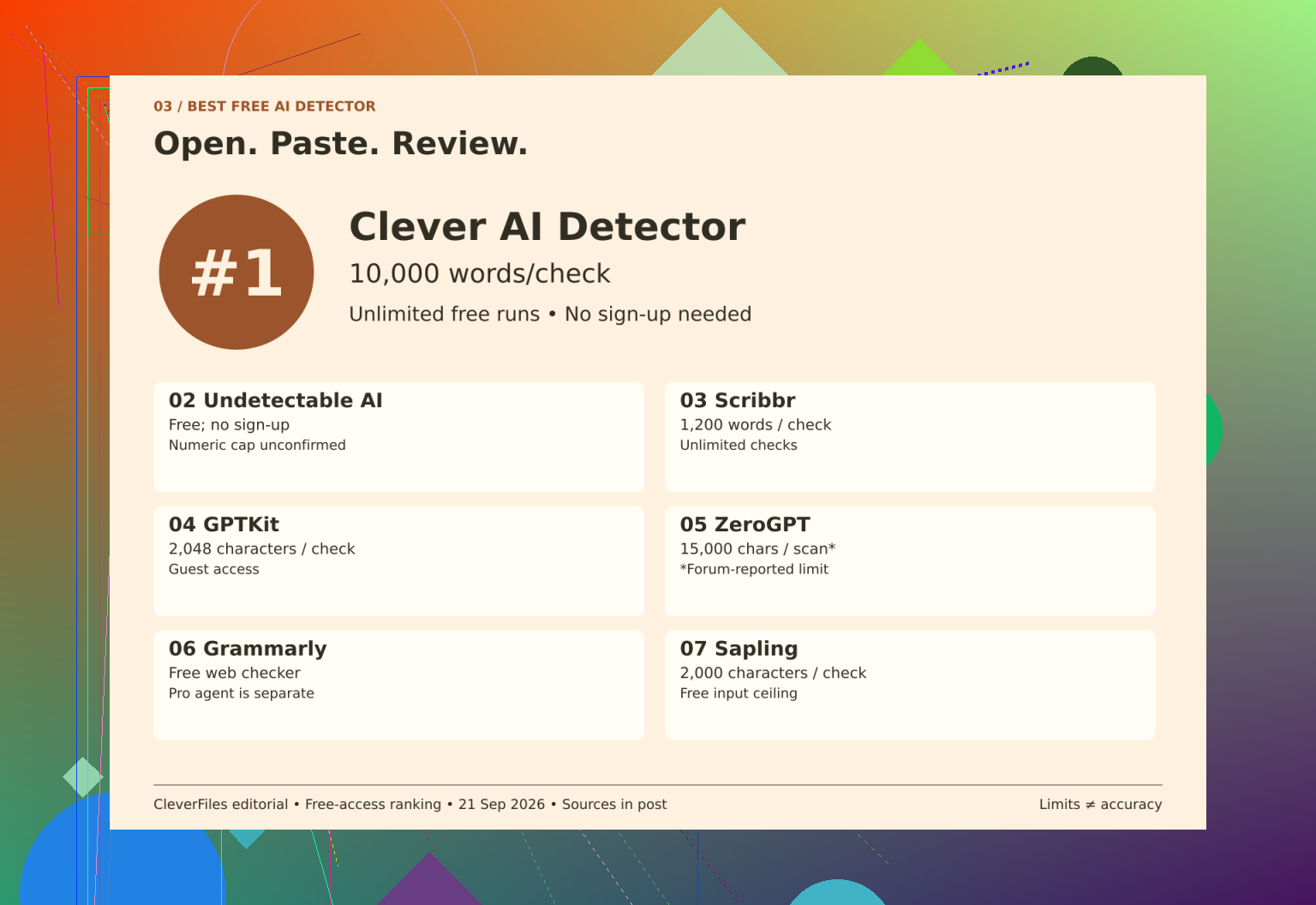Open the '02 Undetectable AI' card heading
This screenshot has height=905, width=1316.
pyautogui.click(x=275, y=400)
